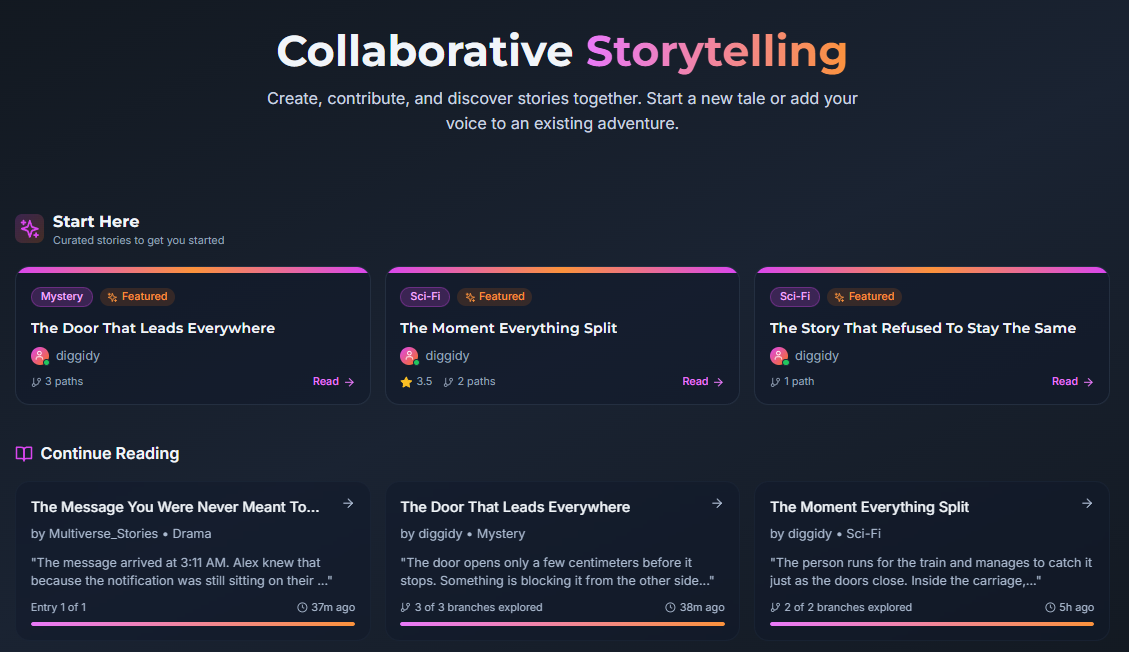Open Read on The Door That Leads Everywhere
1129x652 pixels.
[332, 381]
